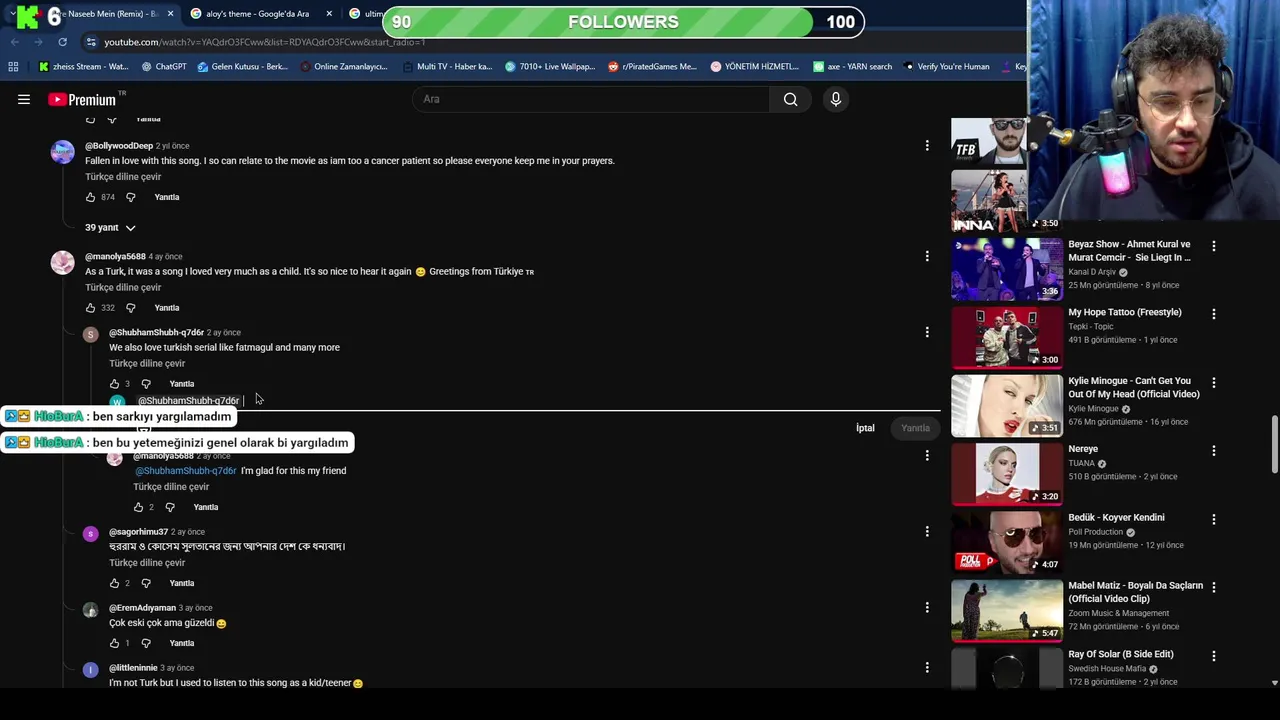The width and height of the screenshot is (1280, 720).
Task: Like the @EremAdıyaman reply
Action: coord(114,643)
